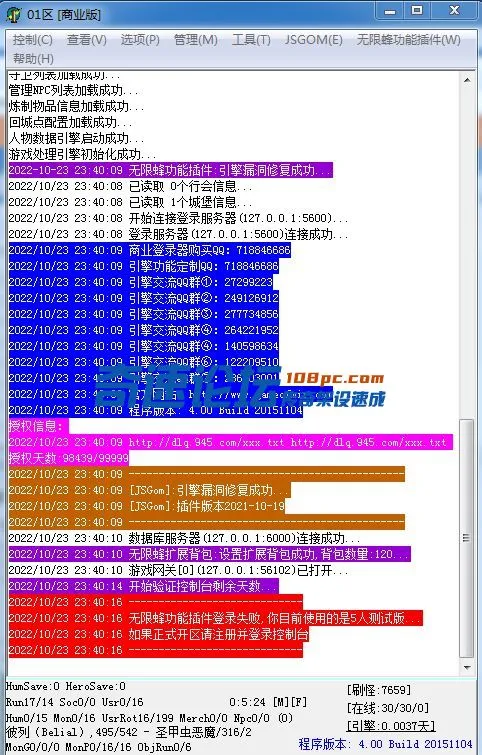This screenshot has width=482, height=755.
Task: Open the JSGOM(E) menu
Action: [x=313, y=39]
